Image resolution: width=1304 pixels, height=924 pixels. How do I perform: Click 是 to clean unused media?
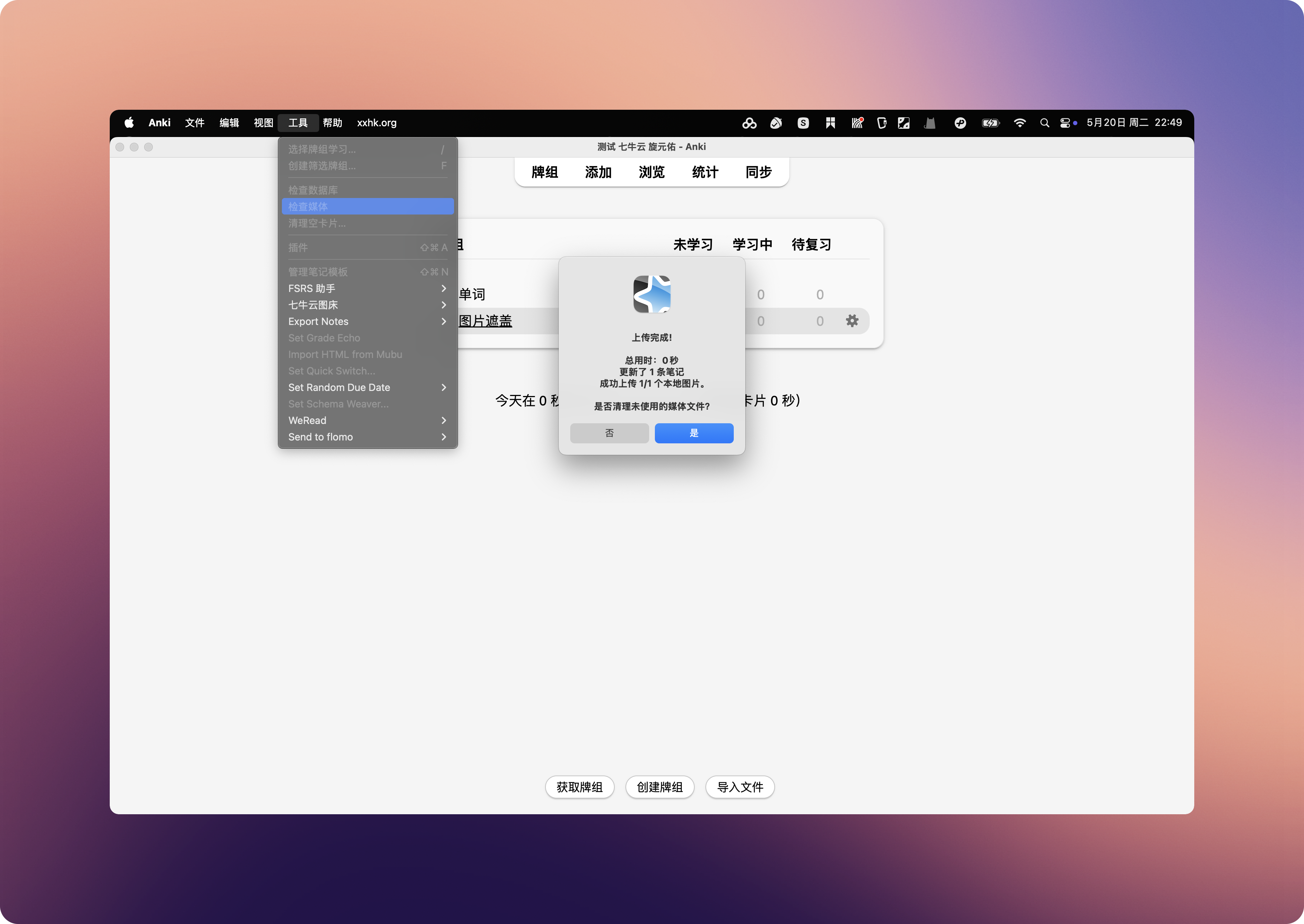coord(694,433)
